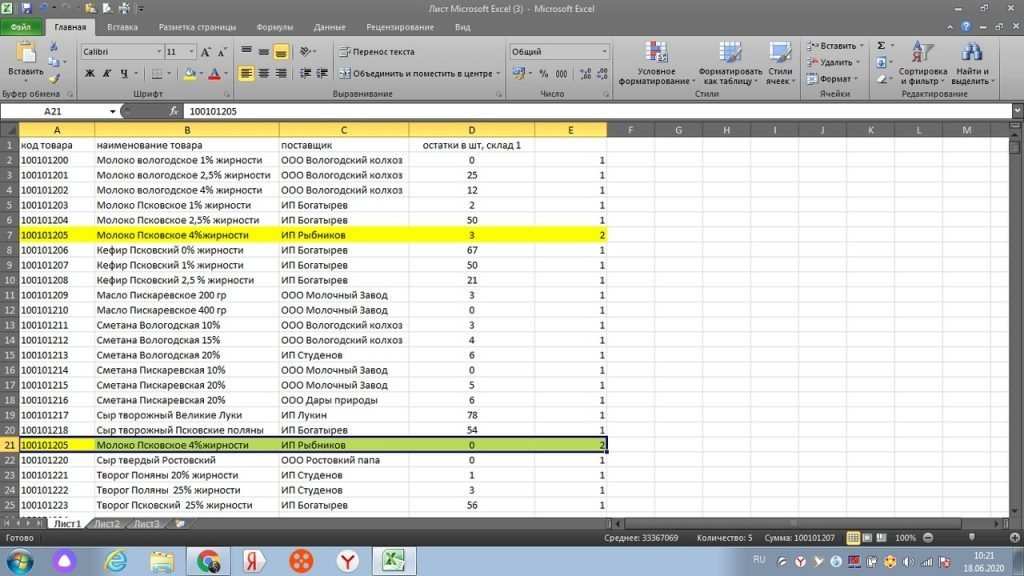The width and height of the screenshot is (1024, 576).
Task: Enable center alignment for the selection
Action: tap(265, 73)
